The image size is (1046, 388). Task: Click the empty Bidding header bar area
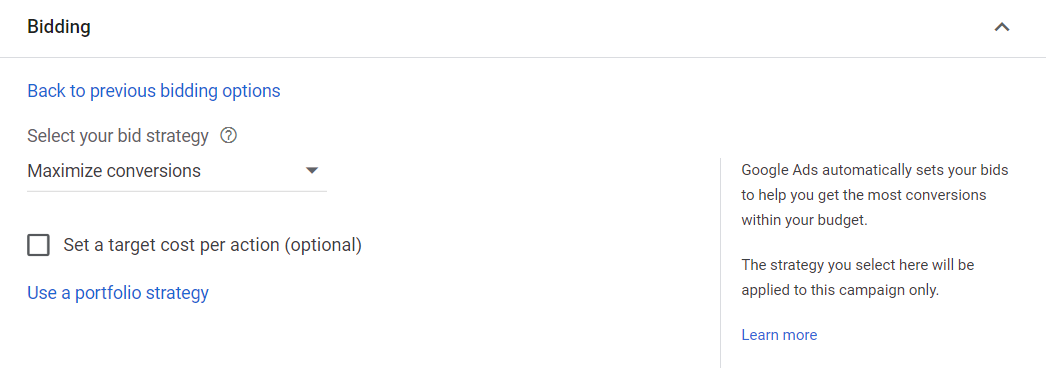[534, 28]
